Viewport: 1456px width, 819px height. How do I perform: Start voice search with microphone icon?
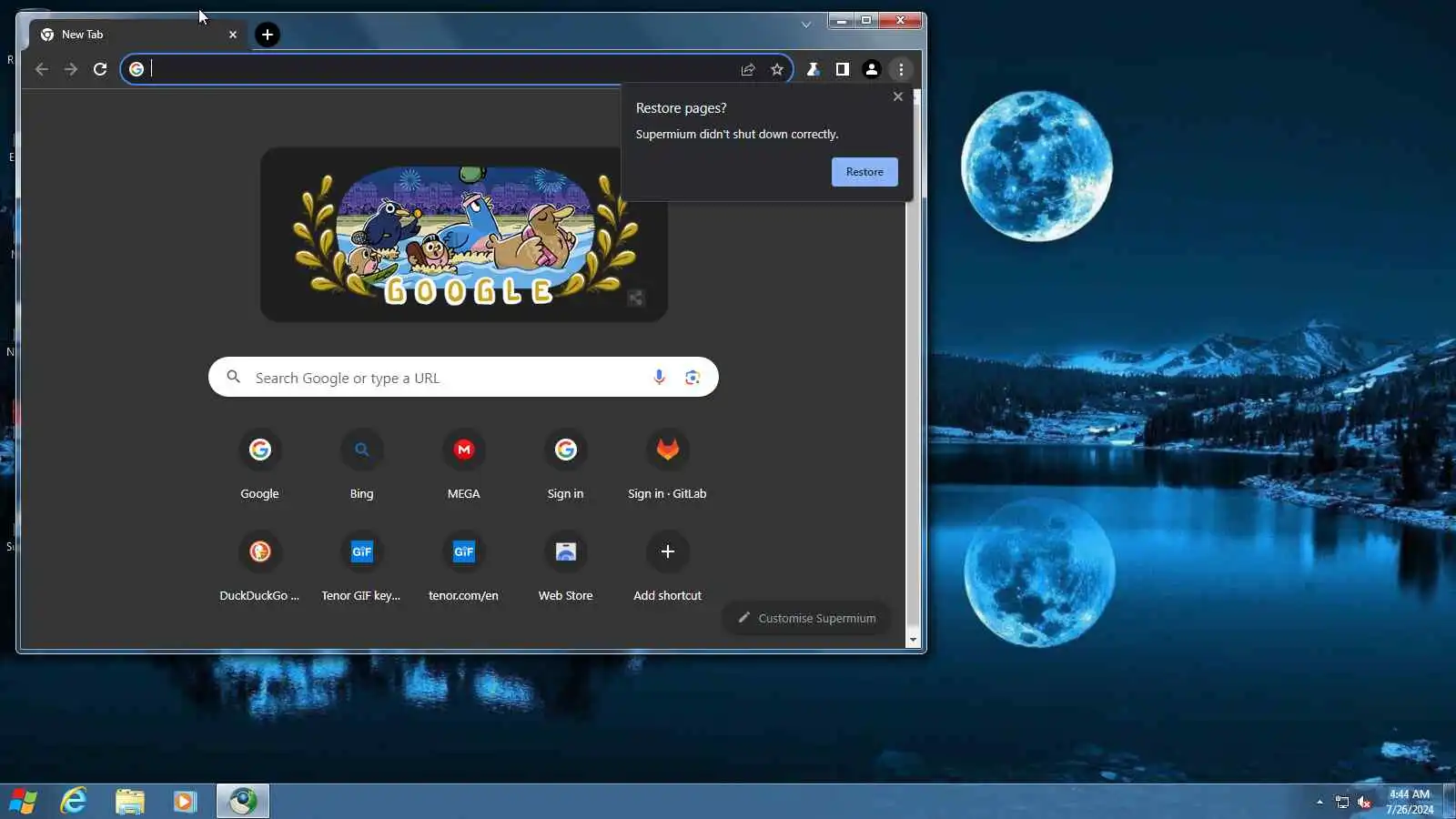660,378
